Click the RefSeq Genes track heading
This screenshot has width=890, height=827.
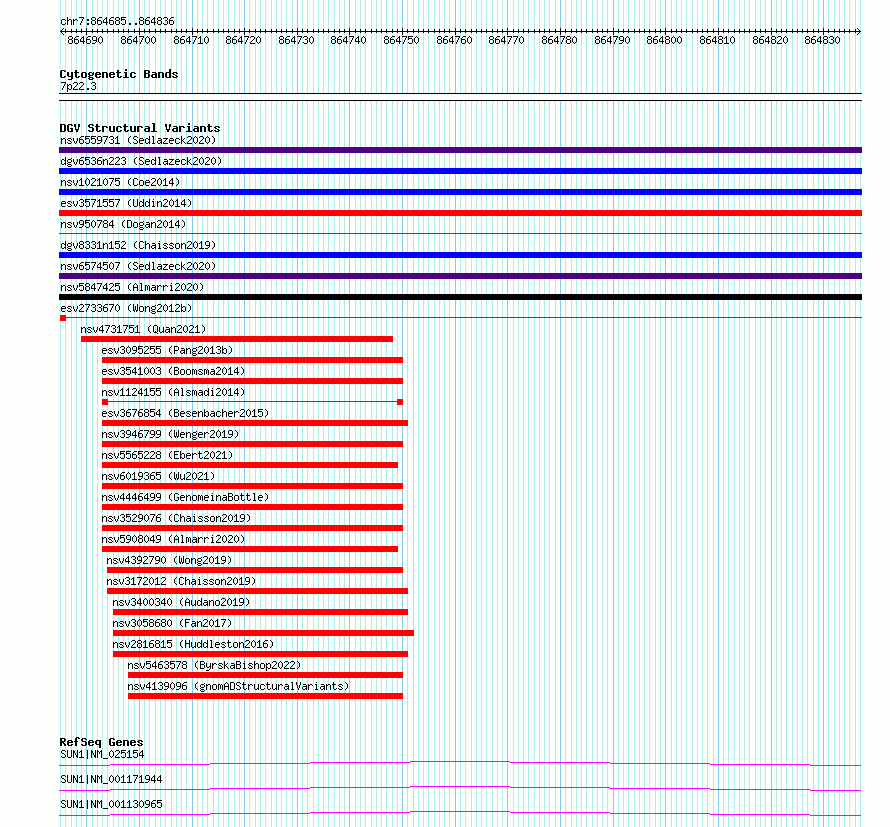pos(101,742)
